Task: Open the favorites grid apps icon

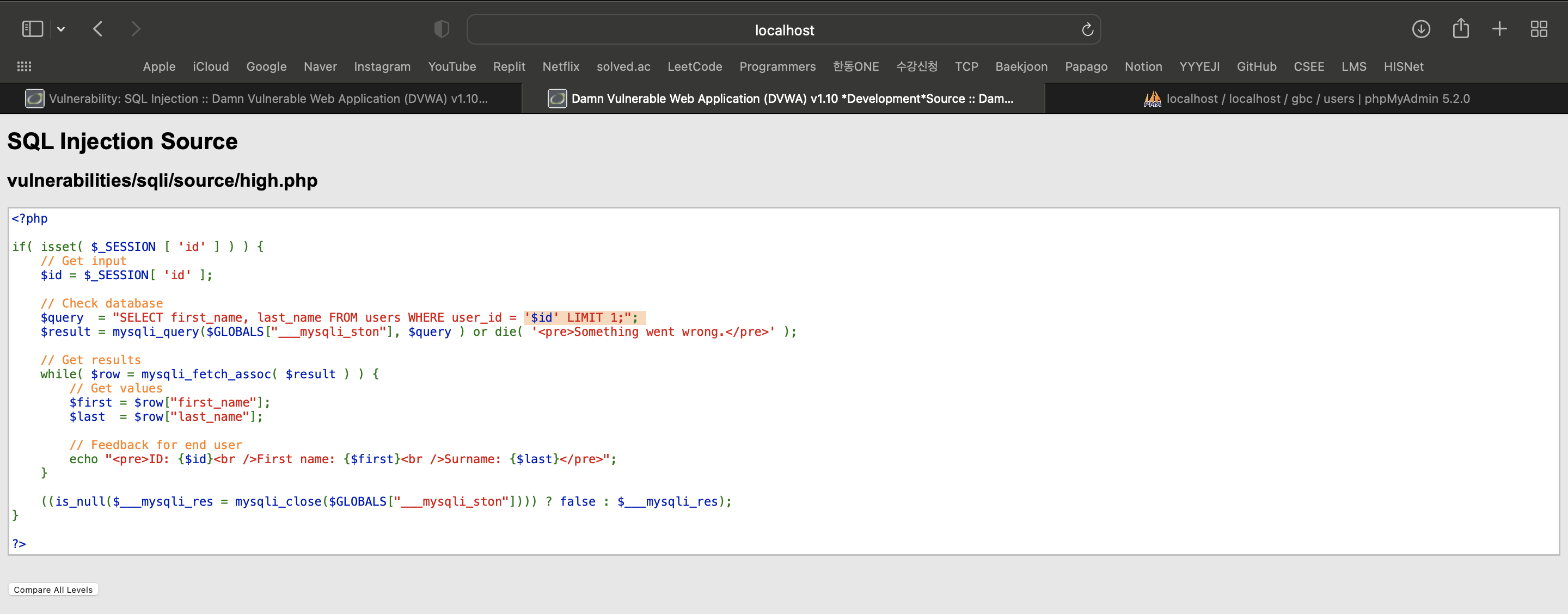Action: click(x=24, y=66)
